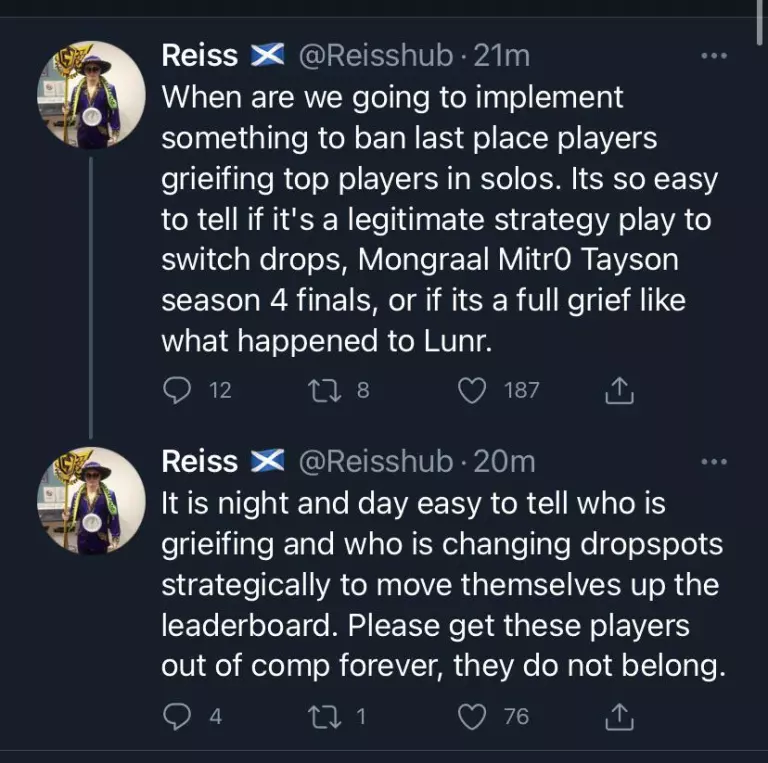Open the tweet text ending 'happened to Lunr'
This screenshot has height=763, width=768.
(x=440, y=218)
